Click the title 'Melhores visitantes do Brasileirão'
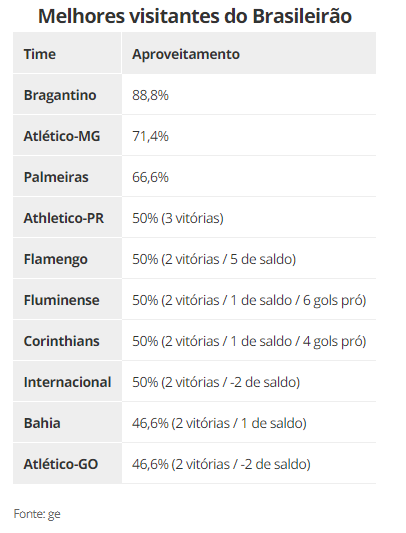This screenshot has width=406, height=533. point(195,16)
